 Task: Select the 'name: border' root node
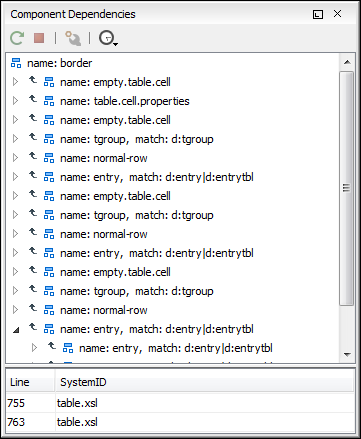[59, 63]
